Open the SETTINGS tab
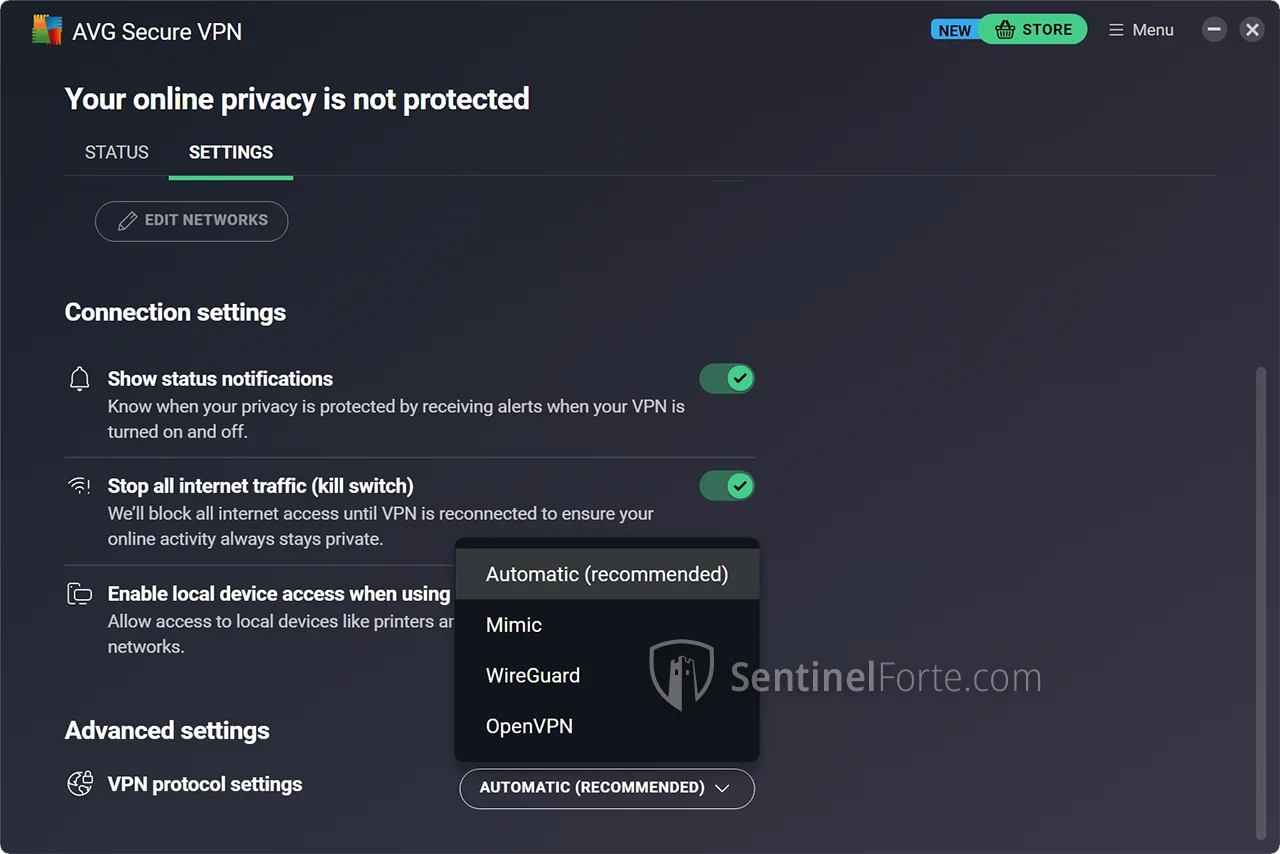Viewport: 1280px width, 854px height. 231,152
